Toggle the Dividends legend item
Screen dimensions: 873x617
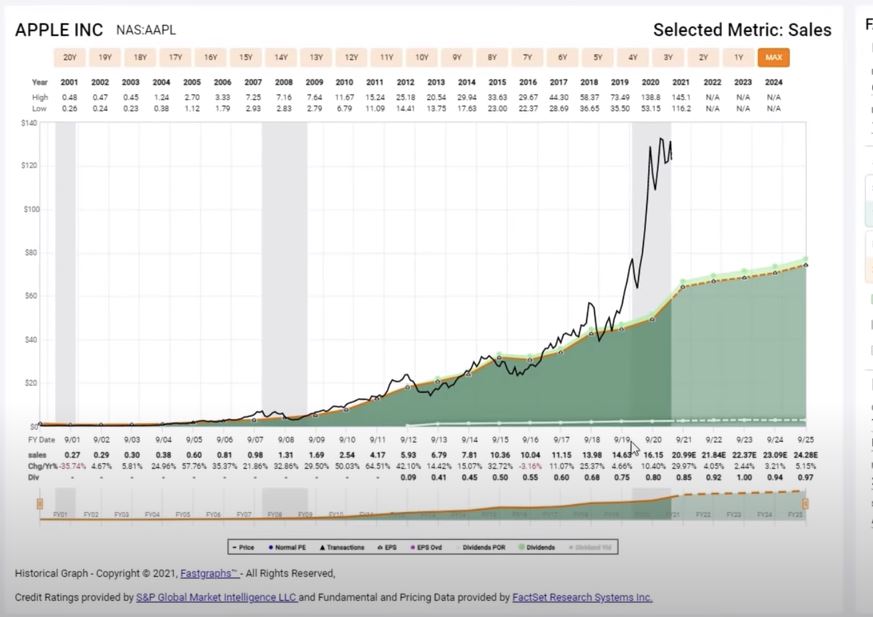click(x=537, y=547)
